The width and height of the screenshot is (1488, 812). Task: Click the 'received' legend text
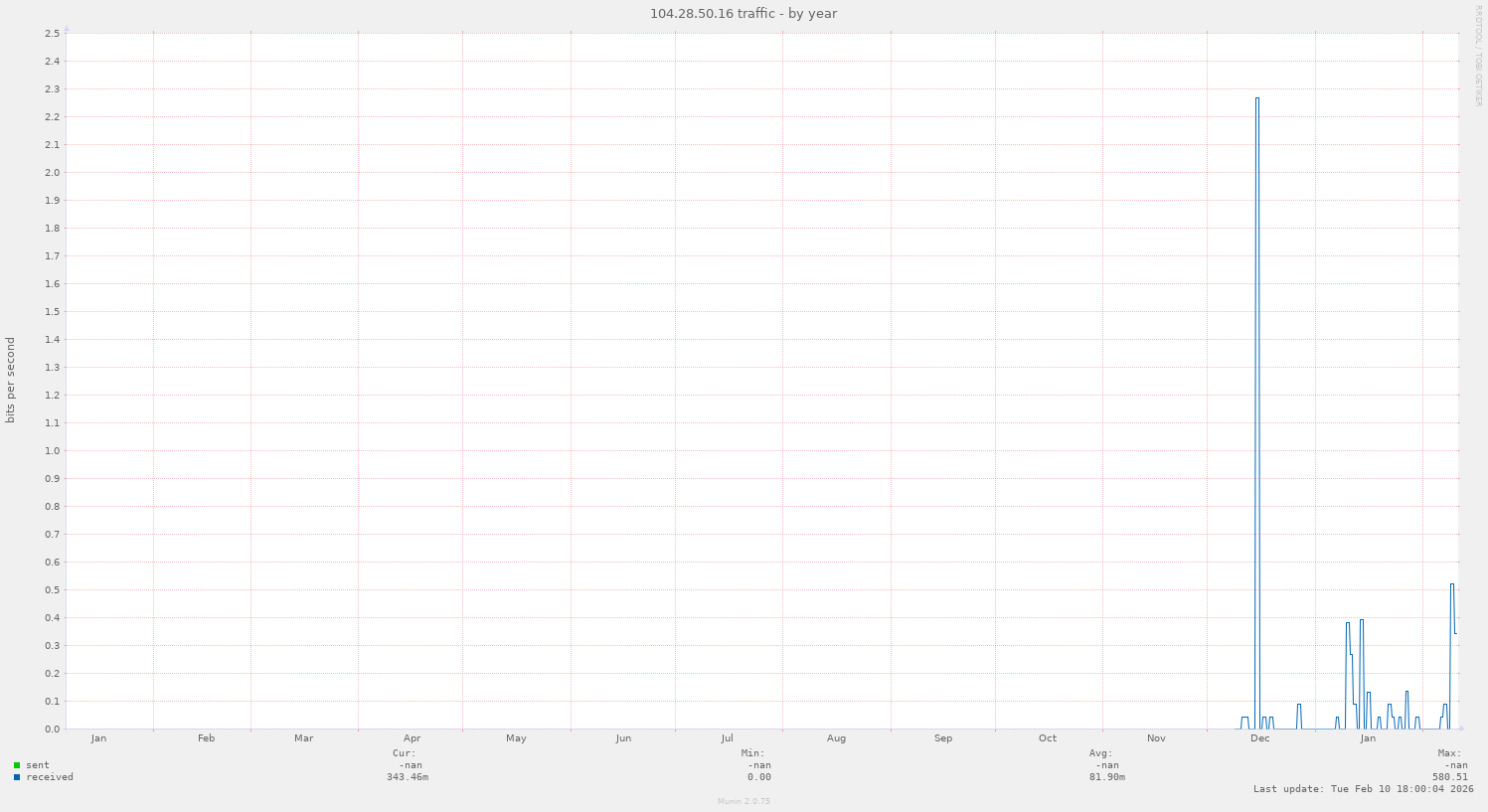[x=50, y=777]
